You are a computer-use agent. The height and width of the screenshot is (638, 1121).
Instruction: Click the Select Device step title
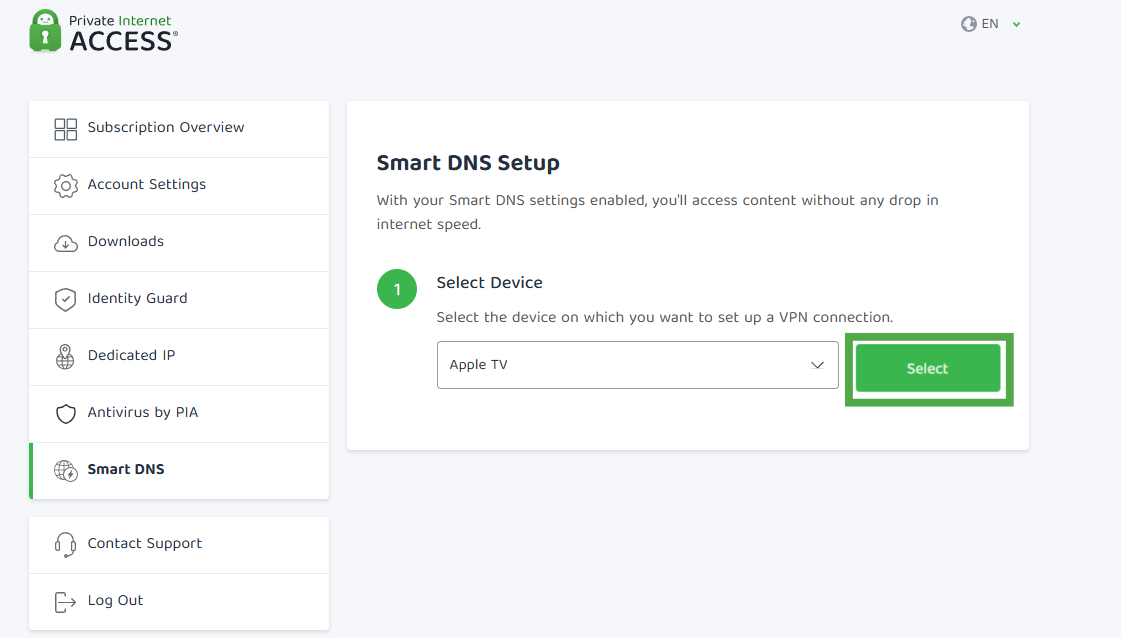pyautogui.click(x=490, y=283)
